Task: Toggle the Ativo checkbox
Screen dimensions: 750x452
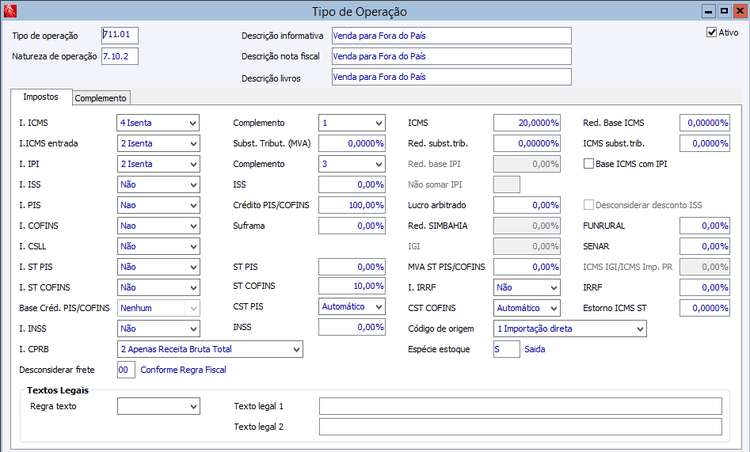Action: (x=711, y=32)
